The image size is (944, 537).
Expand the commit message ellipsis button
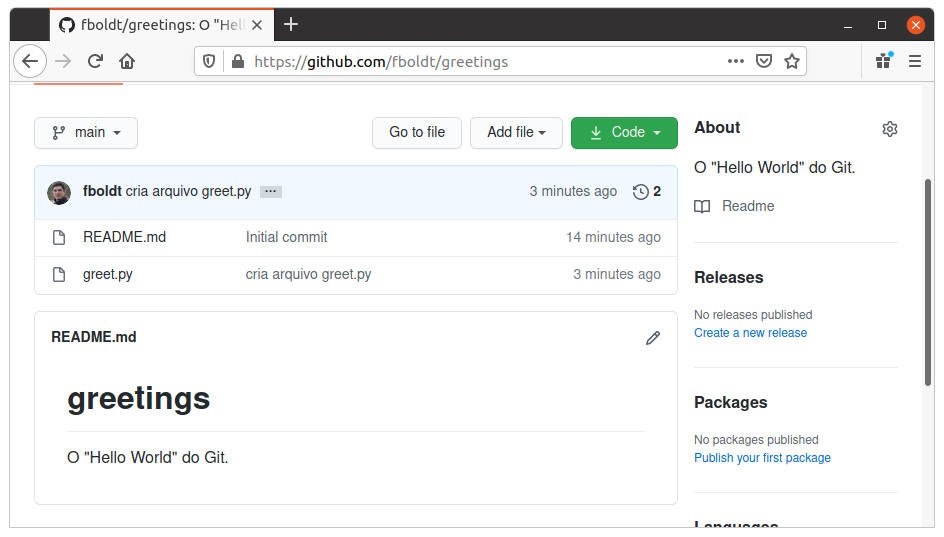[x=271, y=192]
